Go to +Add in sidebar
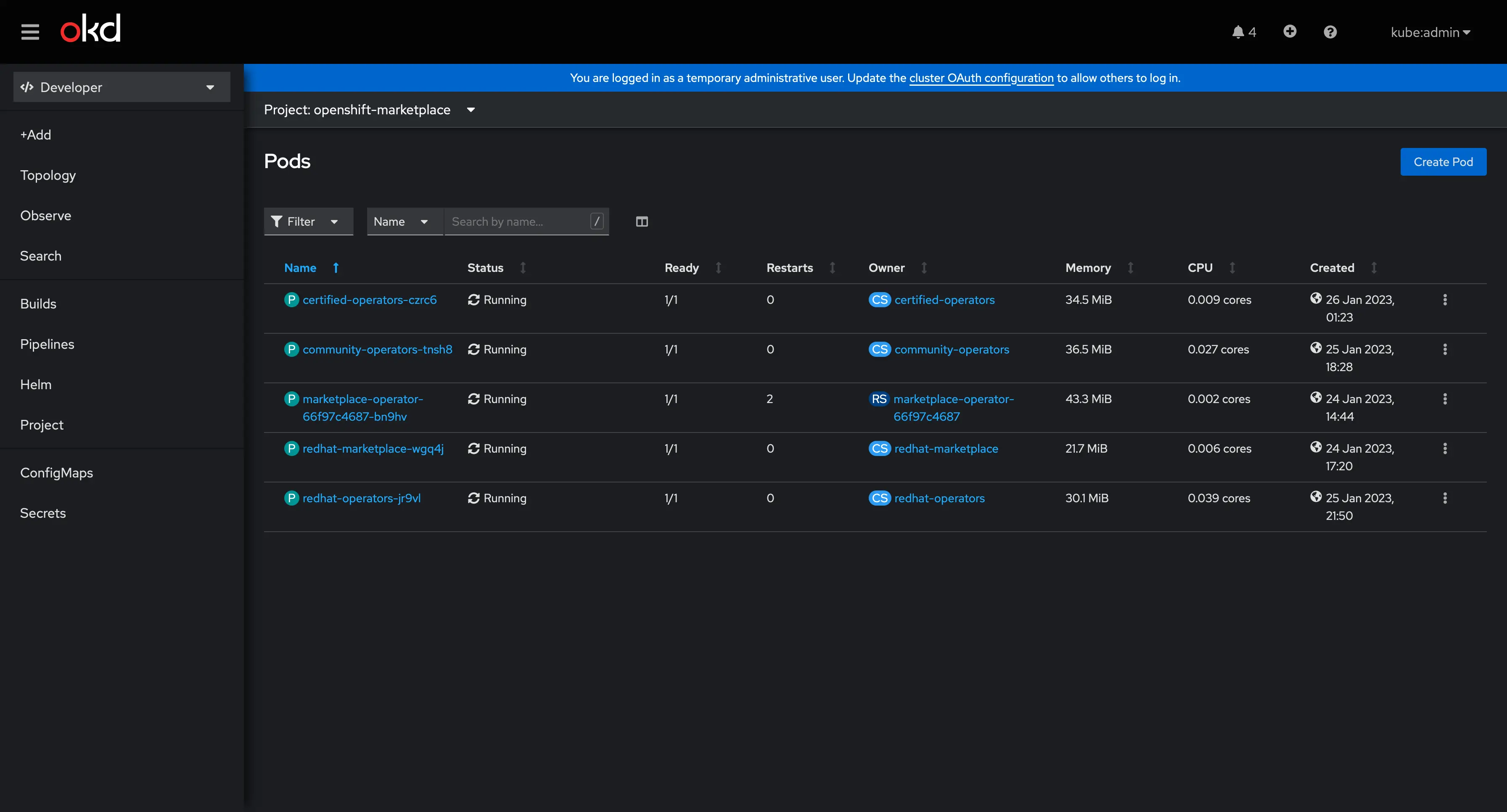 [x=36, y=134]
